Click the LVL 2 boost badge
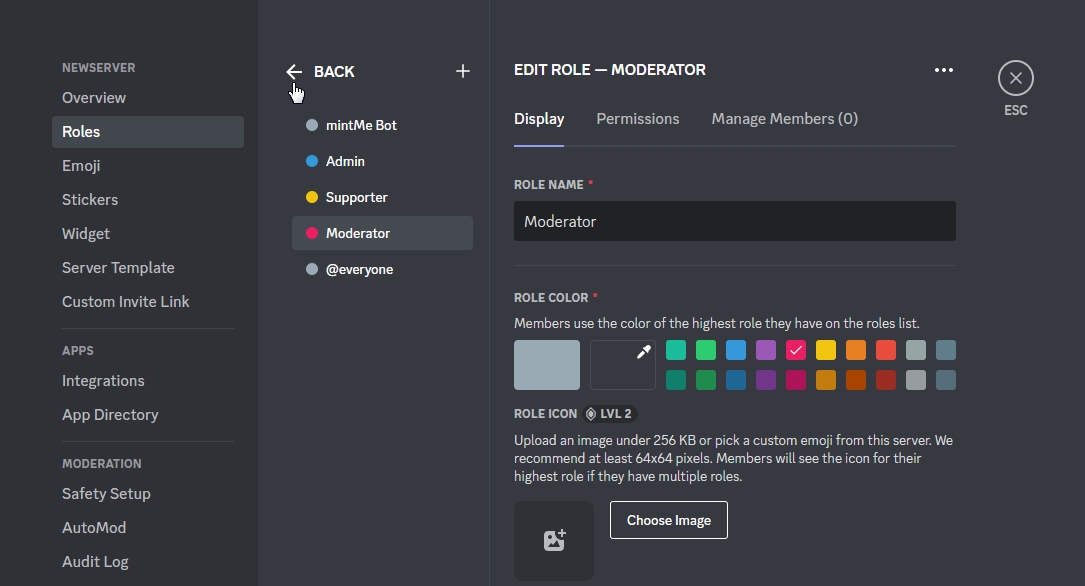The width and height of the screenshot is (1085, 586). [x=610, y=414]
